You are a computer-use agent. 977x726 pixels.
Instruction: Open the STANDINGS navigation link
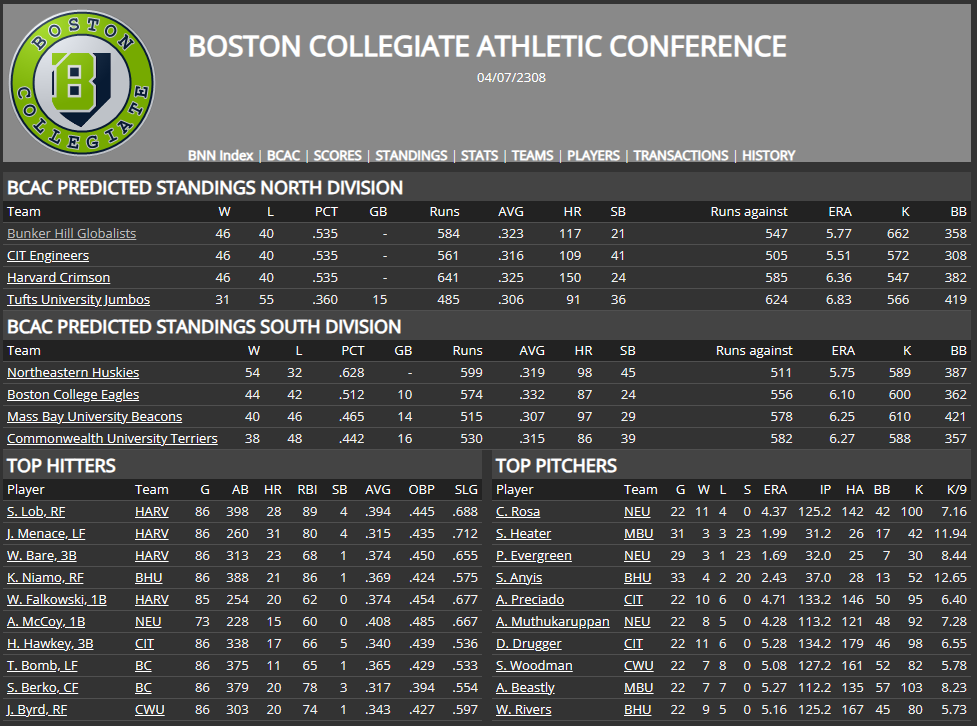point(411,155)
